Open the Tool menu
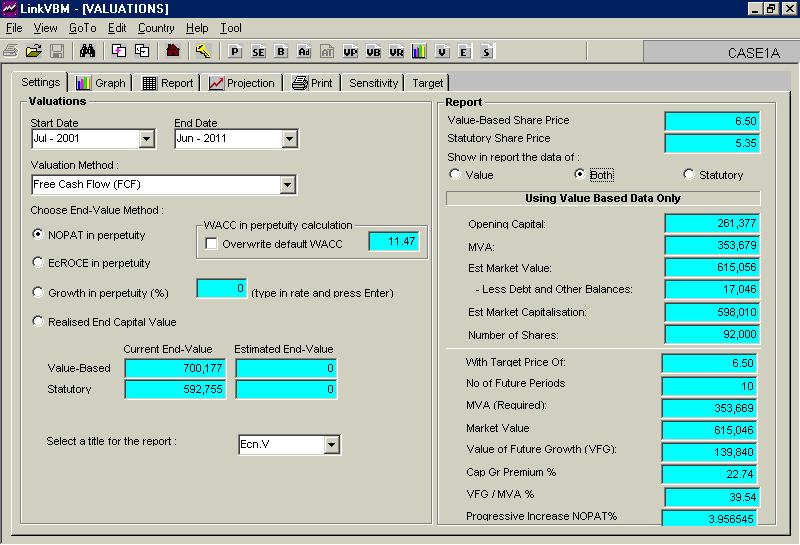 click(x=231, y=28)
